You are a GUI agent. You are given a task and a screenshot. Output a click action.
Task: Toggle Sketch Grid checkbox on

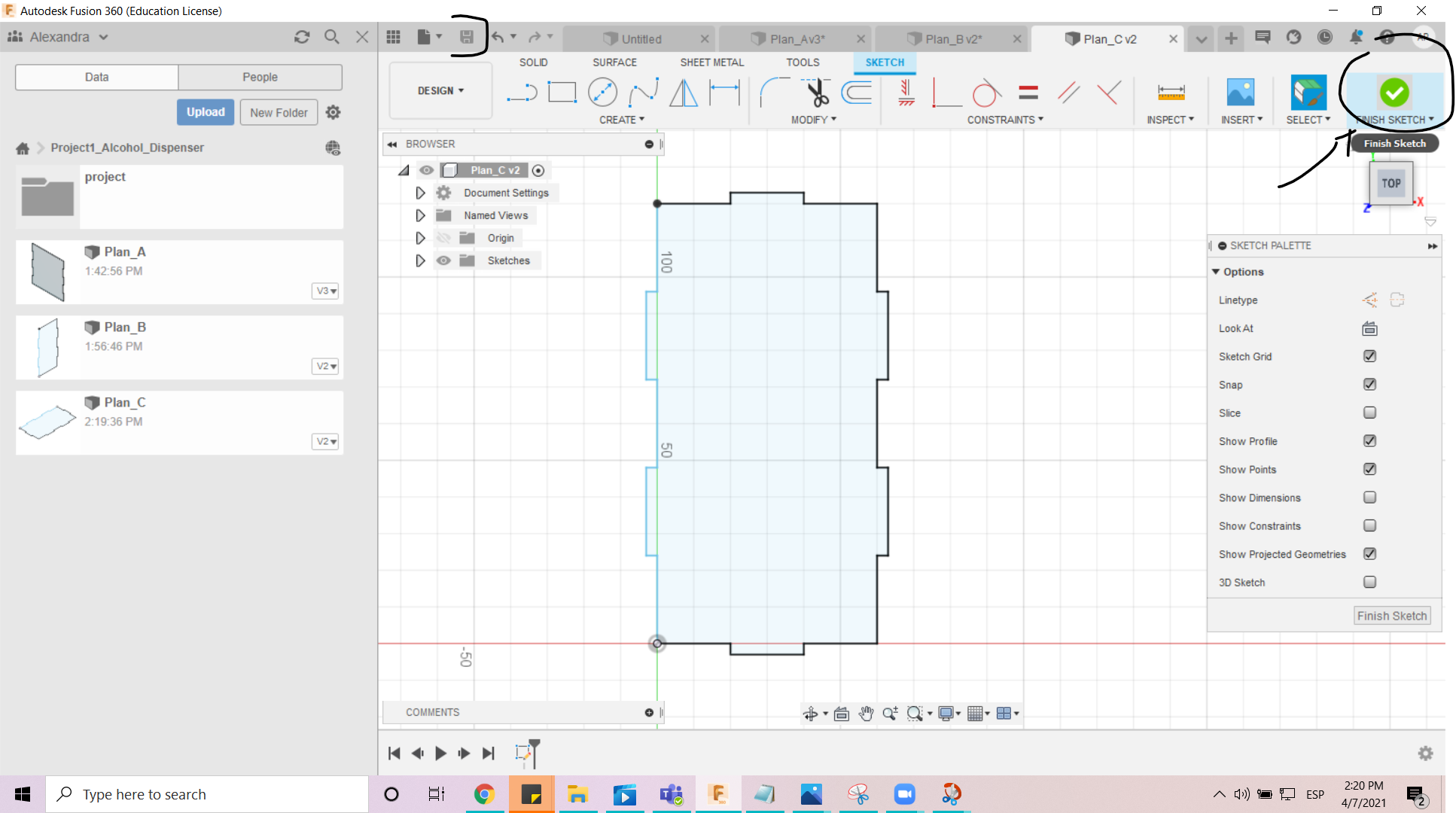[1370, 355]
